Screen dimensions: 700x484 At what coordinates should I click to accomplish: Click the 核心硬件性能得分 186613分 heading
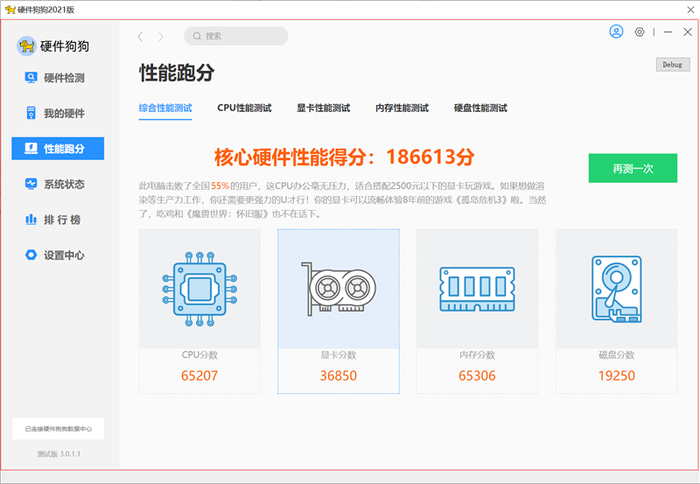tap(344, 157)
